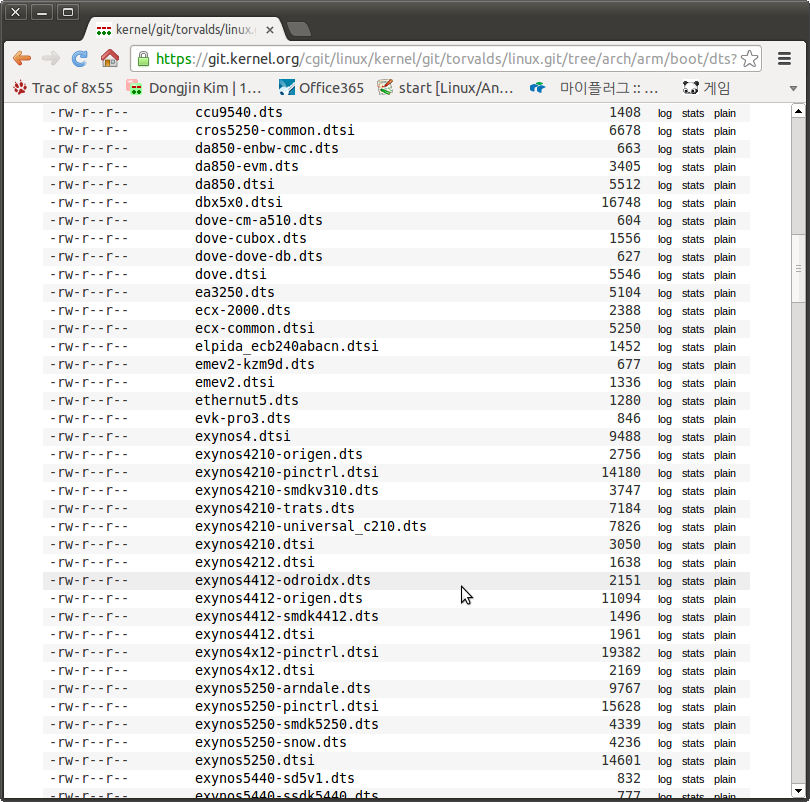This screenshot has height=802, width=810.
Task: Click the stats link for da850.dtsi
Action: tap(692, 185)
